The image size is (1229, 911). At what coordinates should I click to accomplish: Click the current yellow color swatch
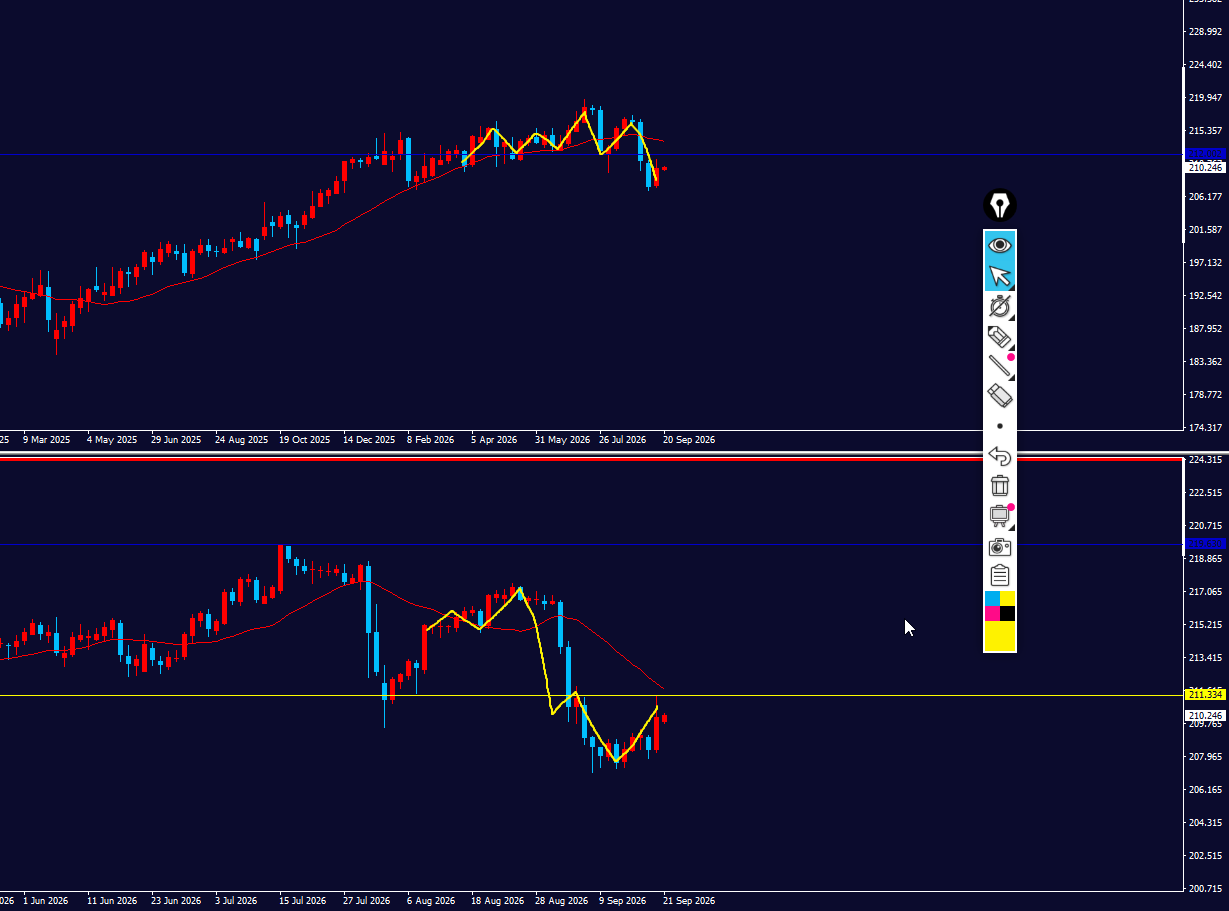[x=1000, y=636]
